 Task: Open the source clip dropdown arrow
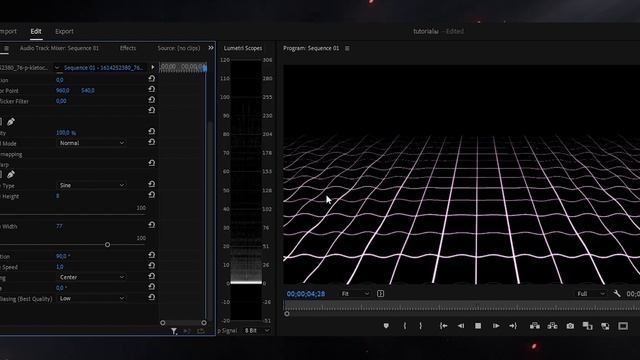coord(57,67)
